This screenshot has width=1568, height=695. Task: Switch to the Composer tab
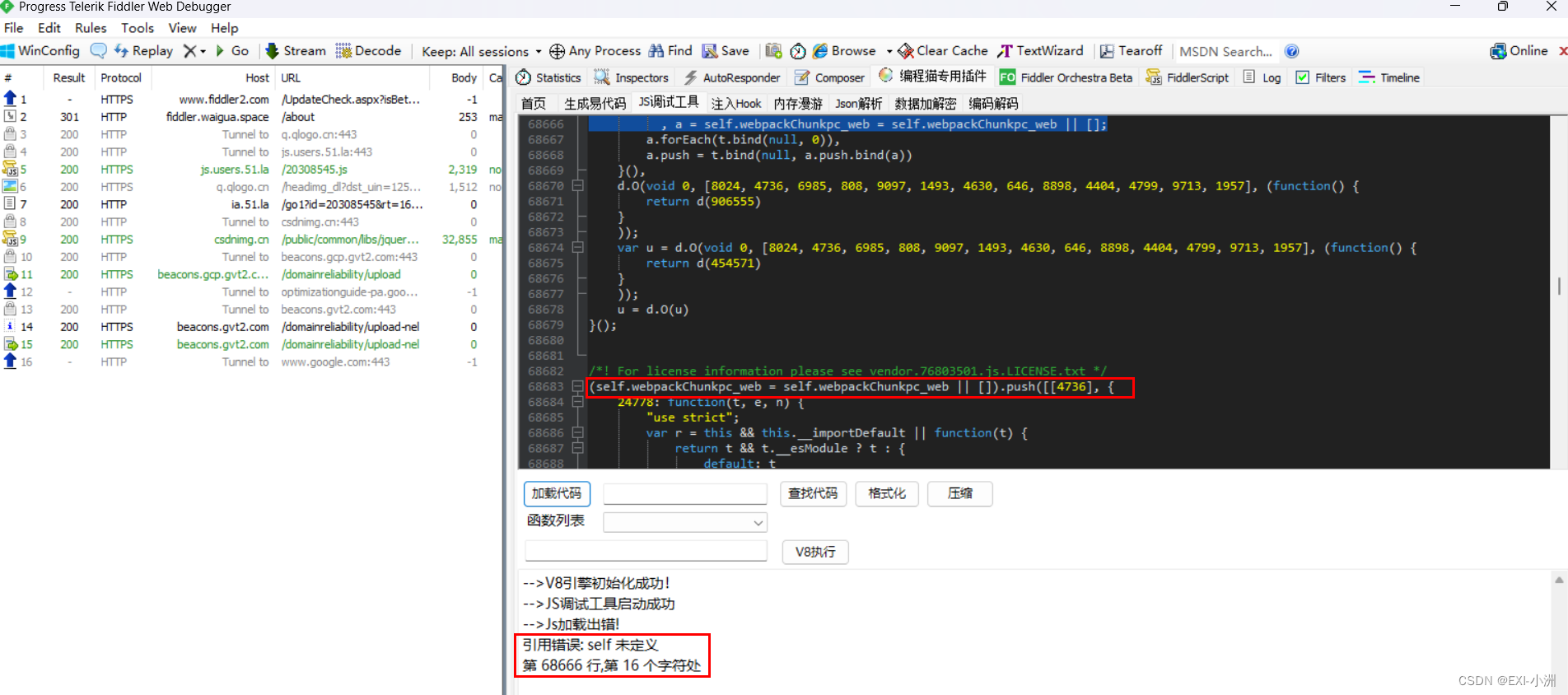(x=830, y=77)
